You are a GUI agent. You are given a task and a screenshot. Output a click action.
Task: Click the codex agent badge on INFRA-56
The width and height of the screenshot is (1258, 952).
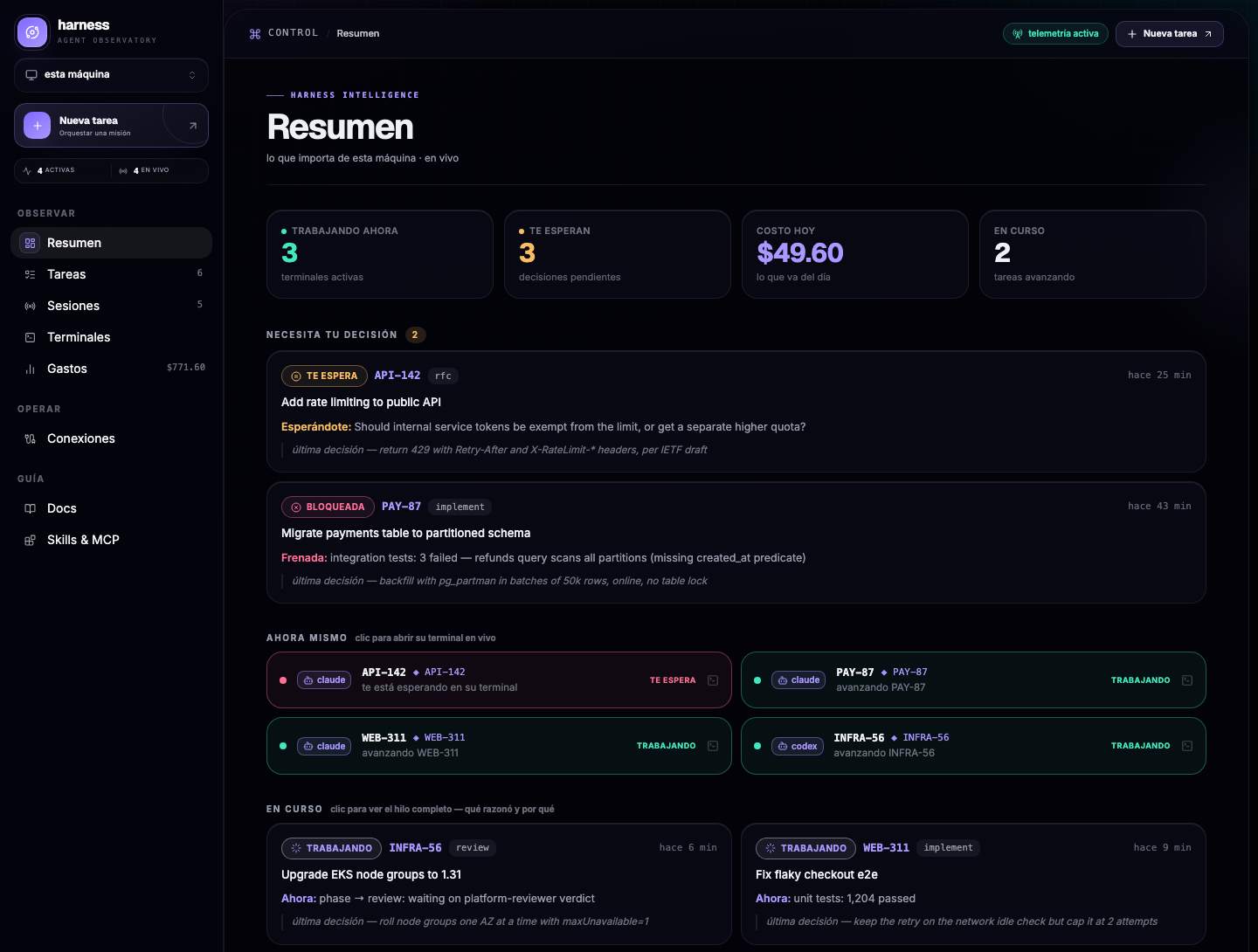(798, 746)
